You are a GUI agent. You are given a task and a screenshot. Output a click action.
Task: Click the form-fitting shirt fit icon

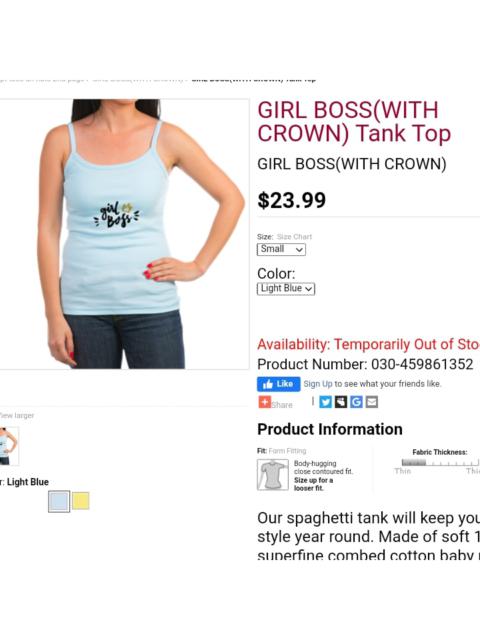[x=273, y=475]
